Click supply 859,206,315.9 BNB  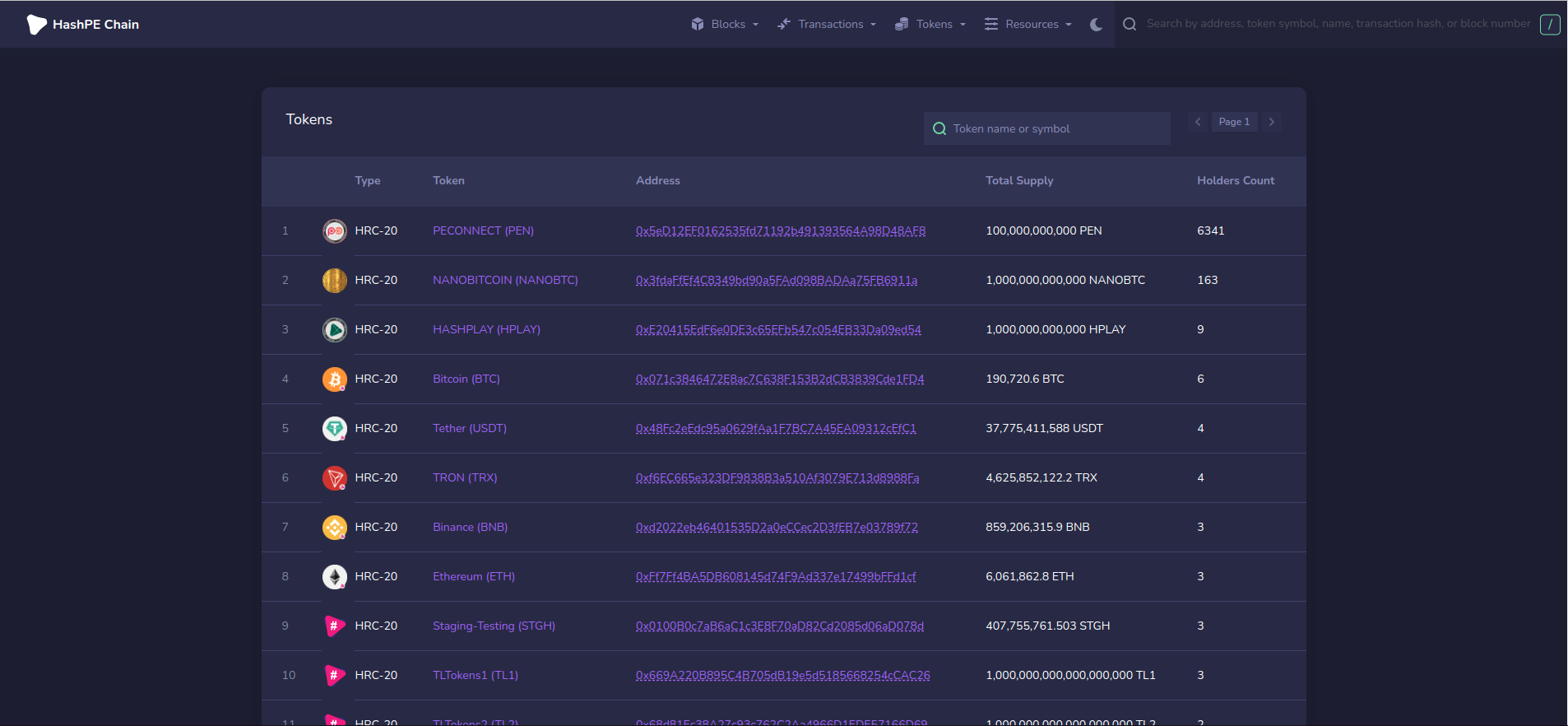coord(1037,527)
